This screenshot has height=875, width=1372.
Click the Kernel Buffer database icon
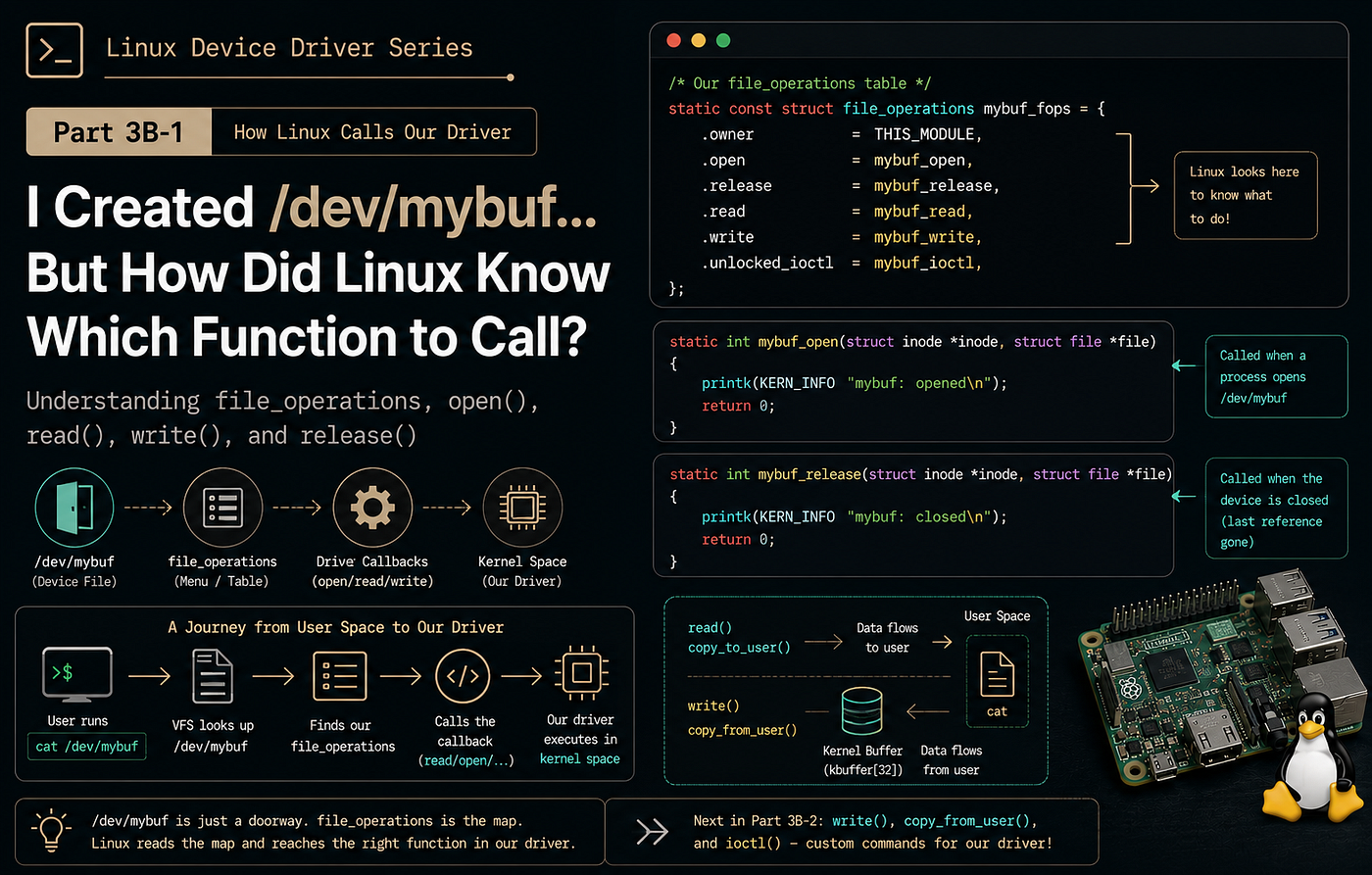tap(861, 712)
